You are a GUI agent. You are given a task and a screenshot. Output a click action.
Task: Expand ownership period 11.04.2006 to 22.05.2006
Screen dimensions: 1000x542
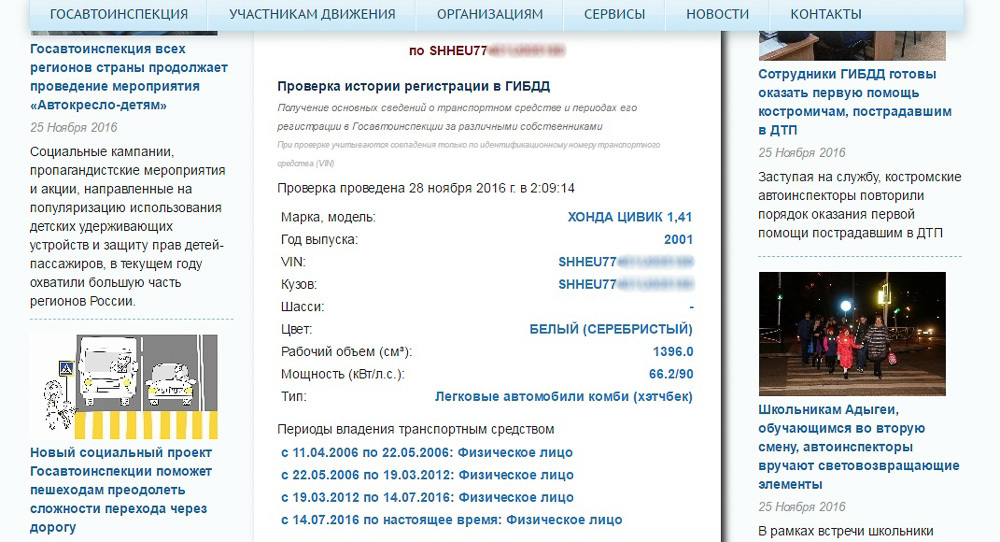[x=427, y=452]
